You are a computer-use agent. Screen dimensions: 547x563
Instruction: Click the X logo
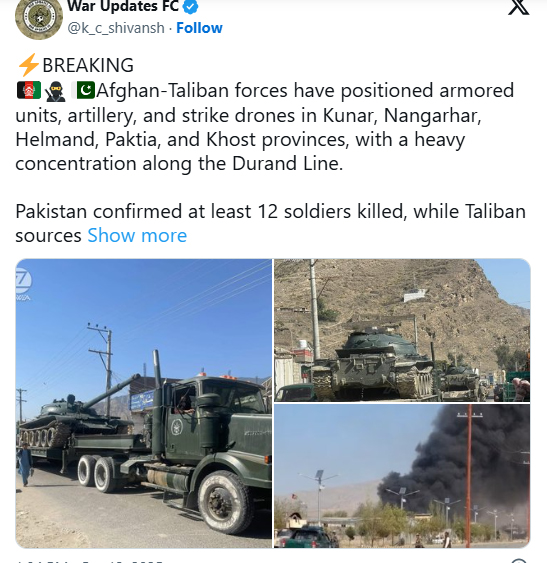coord(519,7)
